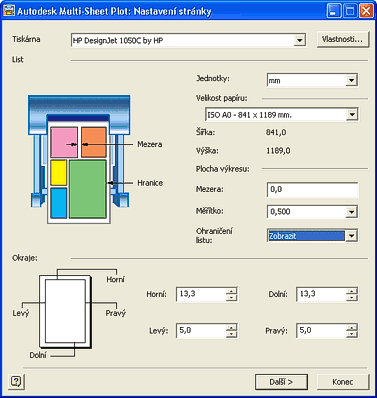377x398 pixels.
Task: Click the Plocha výkresu: heading
Action: coord(223,169)
